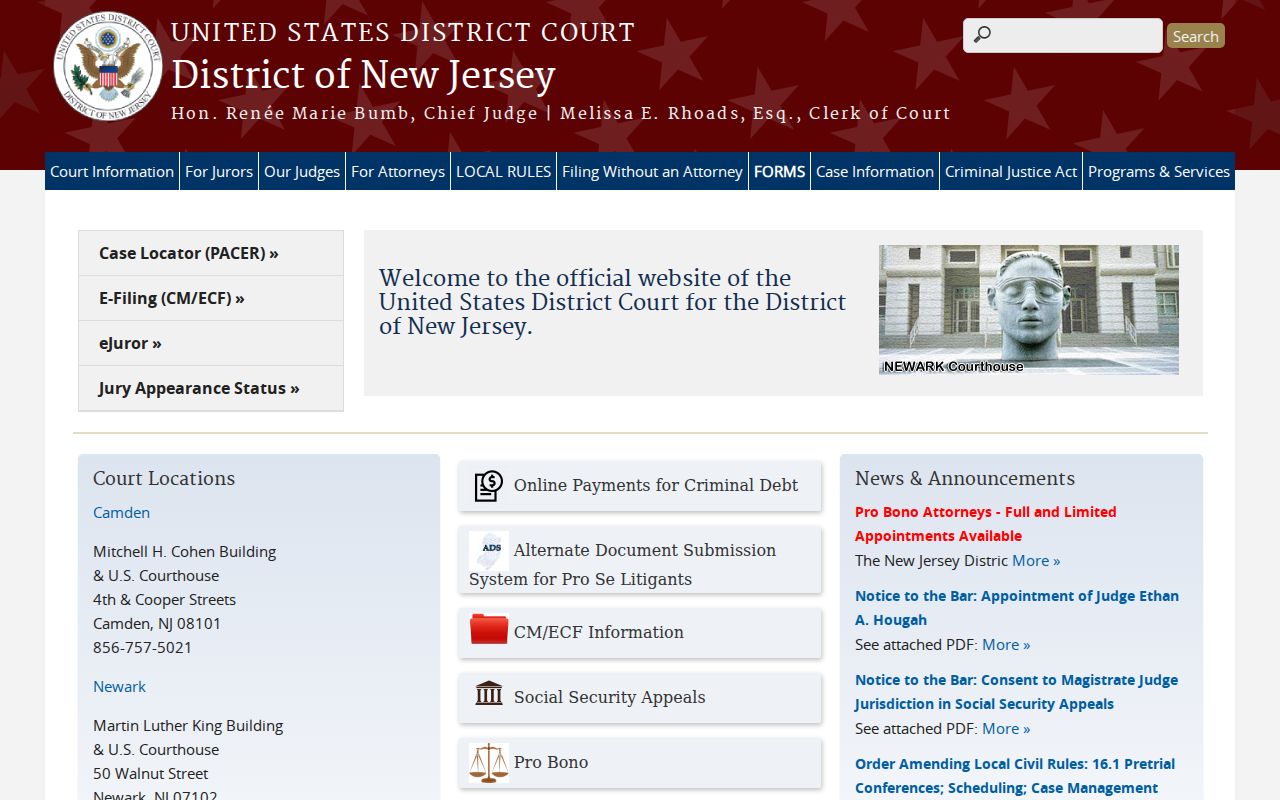The image size is (1280, 800).
Task: Open E-Filing (CM/ECF) link
Action: pyautogui.click(x=211, y=298)
